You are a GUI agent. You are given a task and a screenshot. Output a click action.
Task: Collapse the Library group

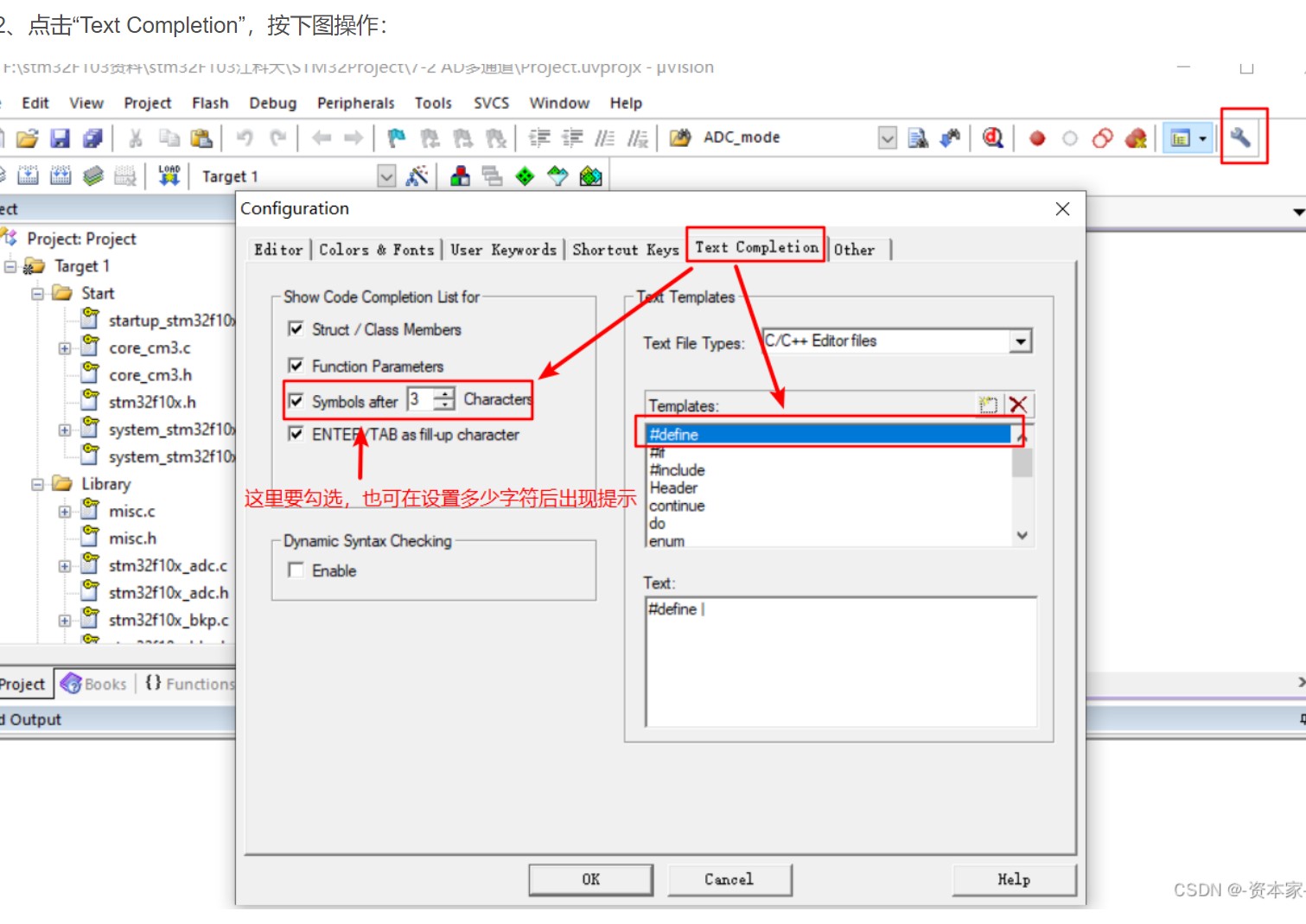pyautogui.click(x=38, y=485)
